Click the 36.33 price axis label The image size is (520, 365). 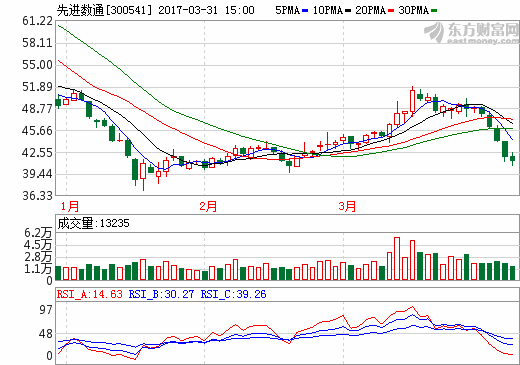point(37,196)
